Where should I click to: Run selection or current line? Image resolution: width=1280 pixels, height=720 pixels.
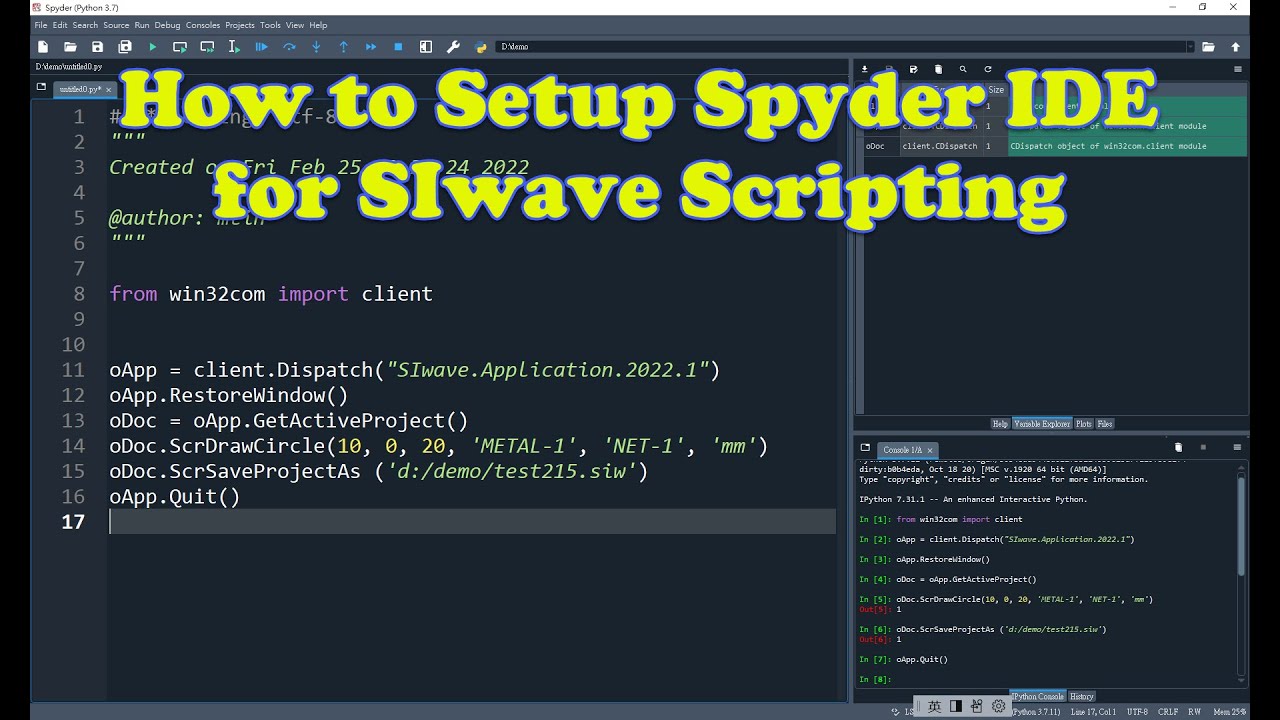coord(234,47)
